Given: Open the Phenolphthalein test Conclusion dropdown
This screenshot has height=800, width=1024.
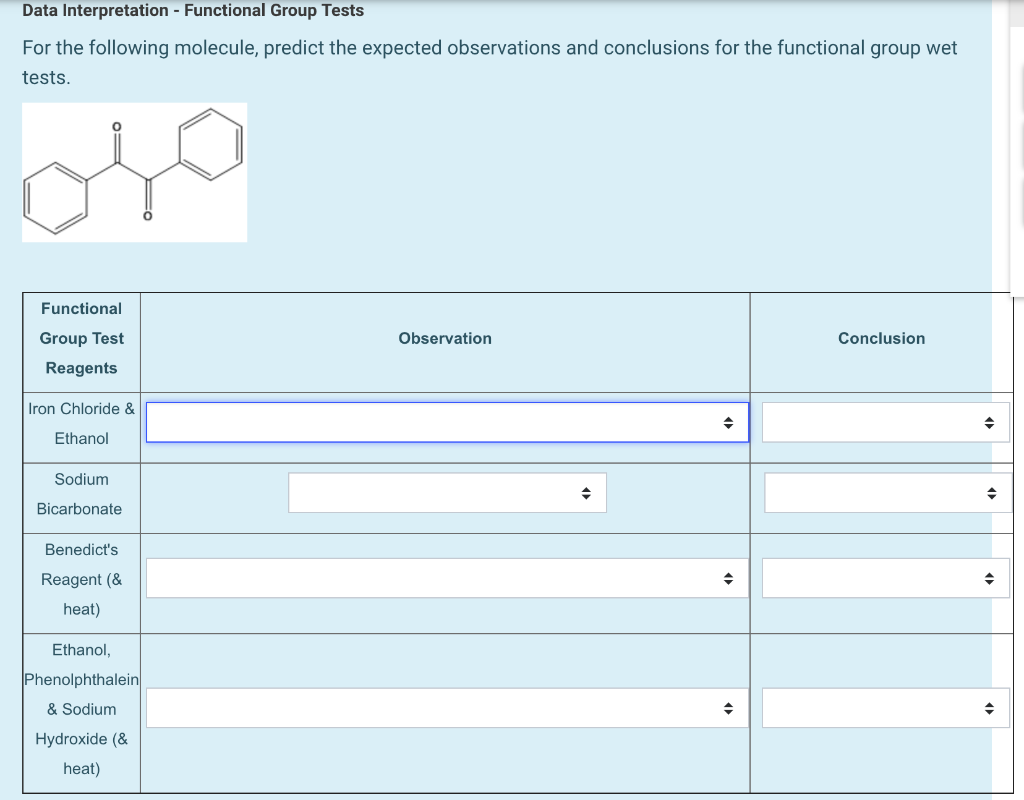Looking at the screenshot, I should (x=884, y=708).
